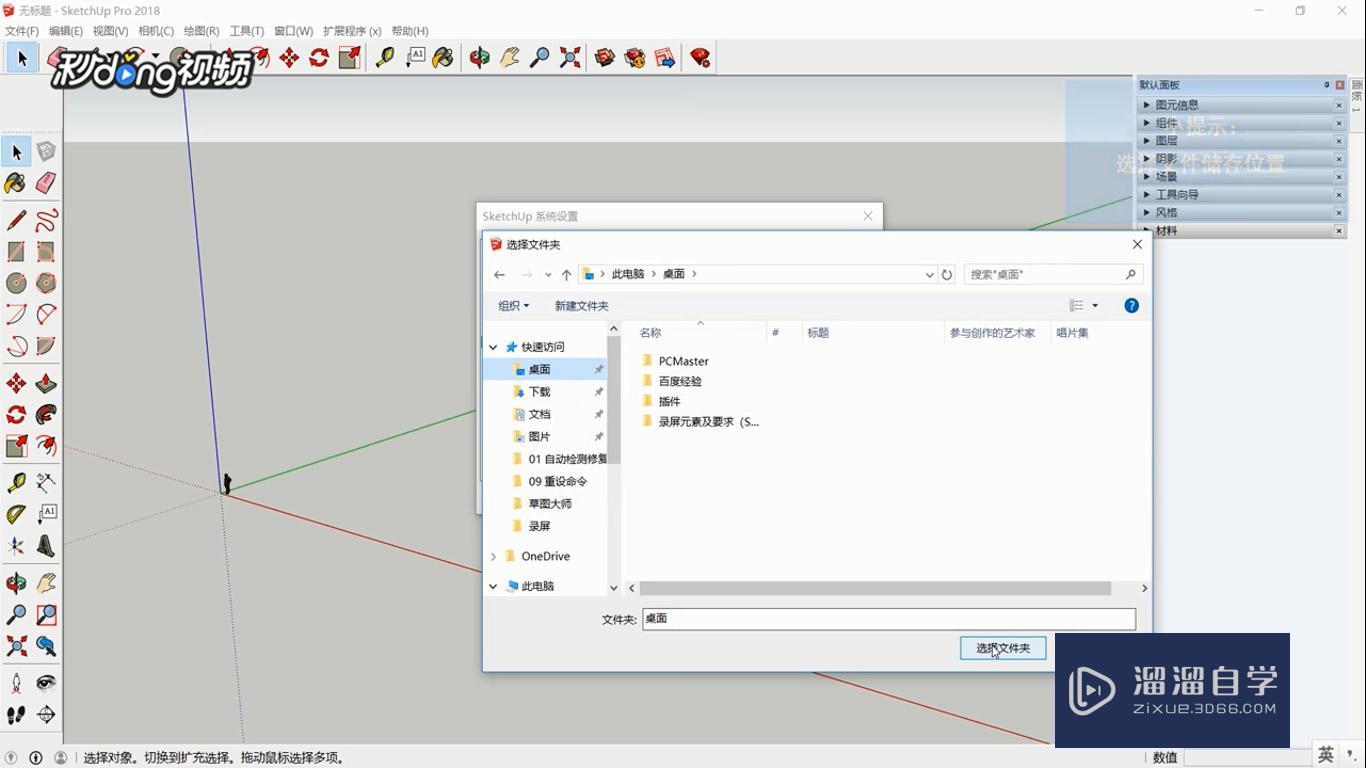Open the 扩展程序(x) menu
This screenshot has height=768, width=1366.
pos(352,31)
